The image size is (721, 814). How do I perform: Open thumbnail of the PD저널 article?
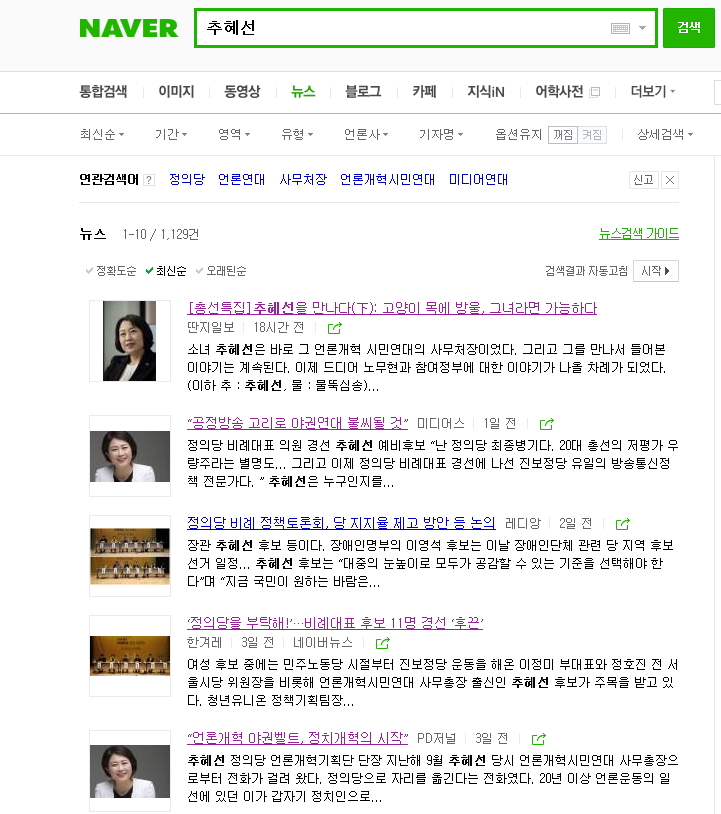130,771
